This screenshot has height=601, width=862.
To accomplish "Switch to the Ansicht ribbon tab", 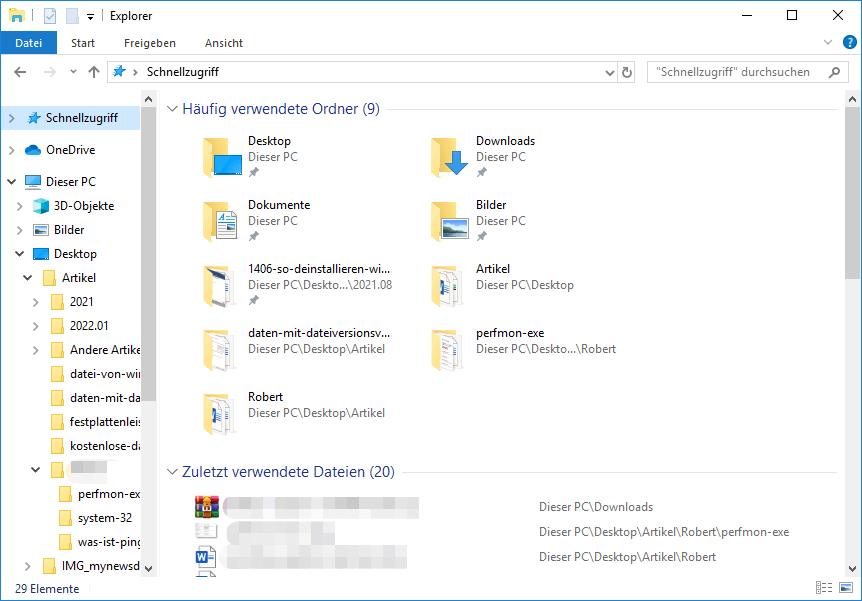I will coord(223,43).
